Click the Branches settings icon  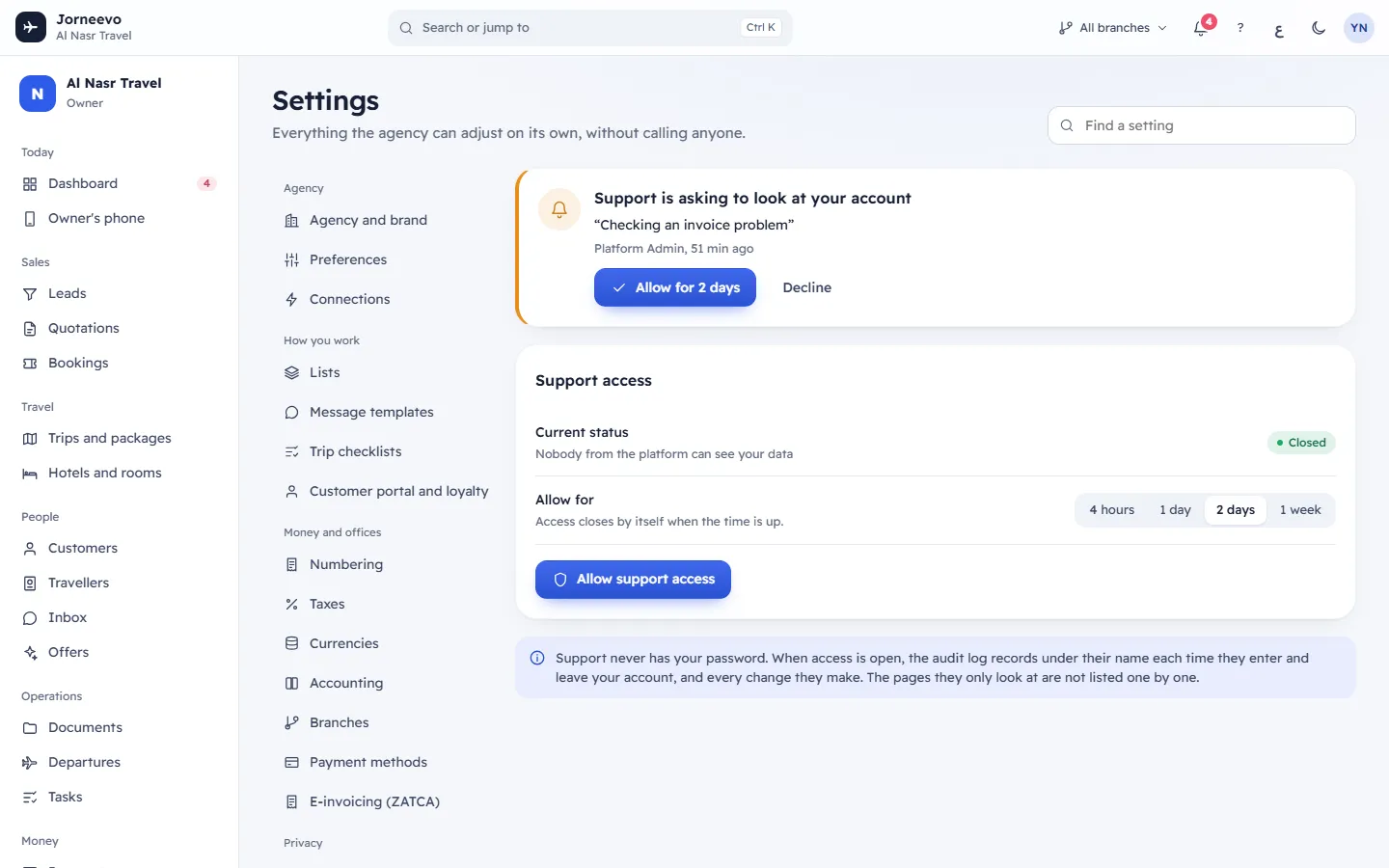pyautogui.click(x=291, y=723)
